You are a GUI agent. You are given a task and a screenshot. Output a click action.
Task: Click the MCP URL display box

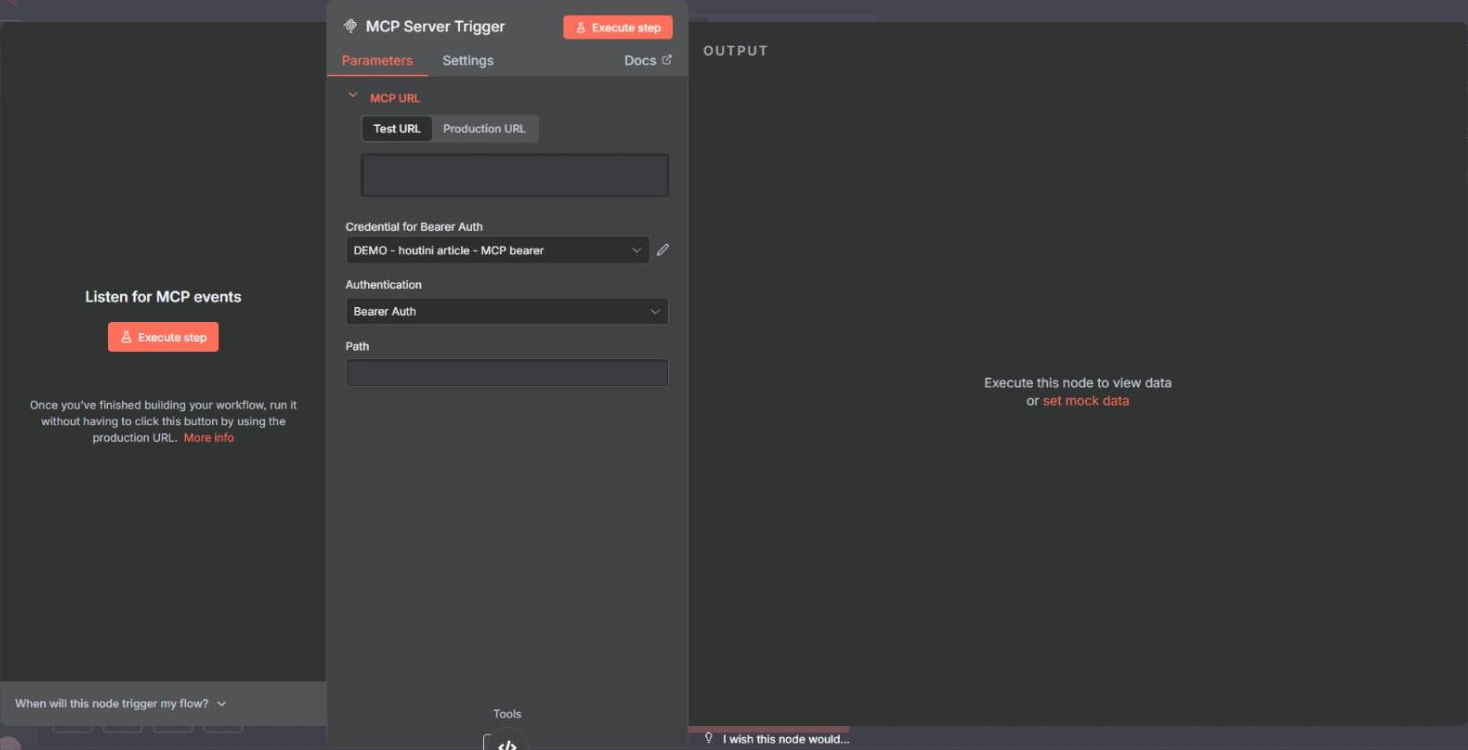[515, 175]
